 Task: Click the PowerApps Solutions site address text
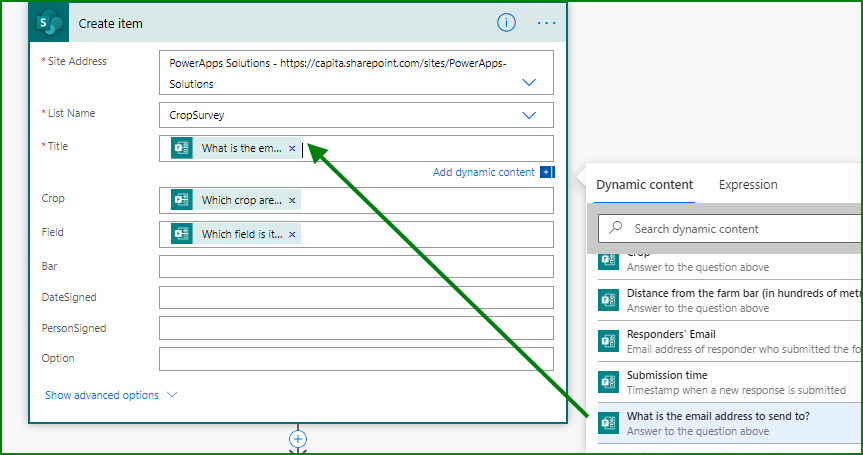coord(338,73)
